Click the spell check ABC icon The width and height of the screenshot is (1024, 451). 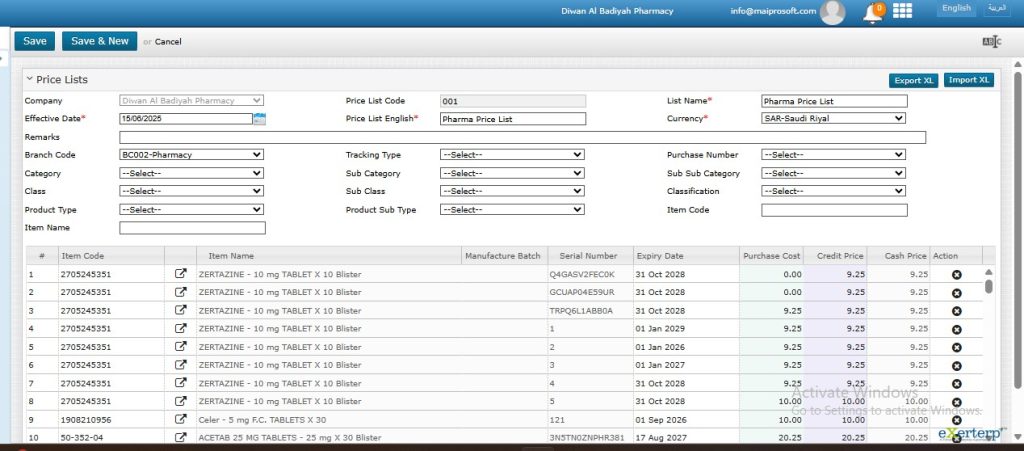pyautogui.click(x=991, y=42)
